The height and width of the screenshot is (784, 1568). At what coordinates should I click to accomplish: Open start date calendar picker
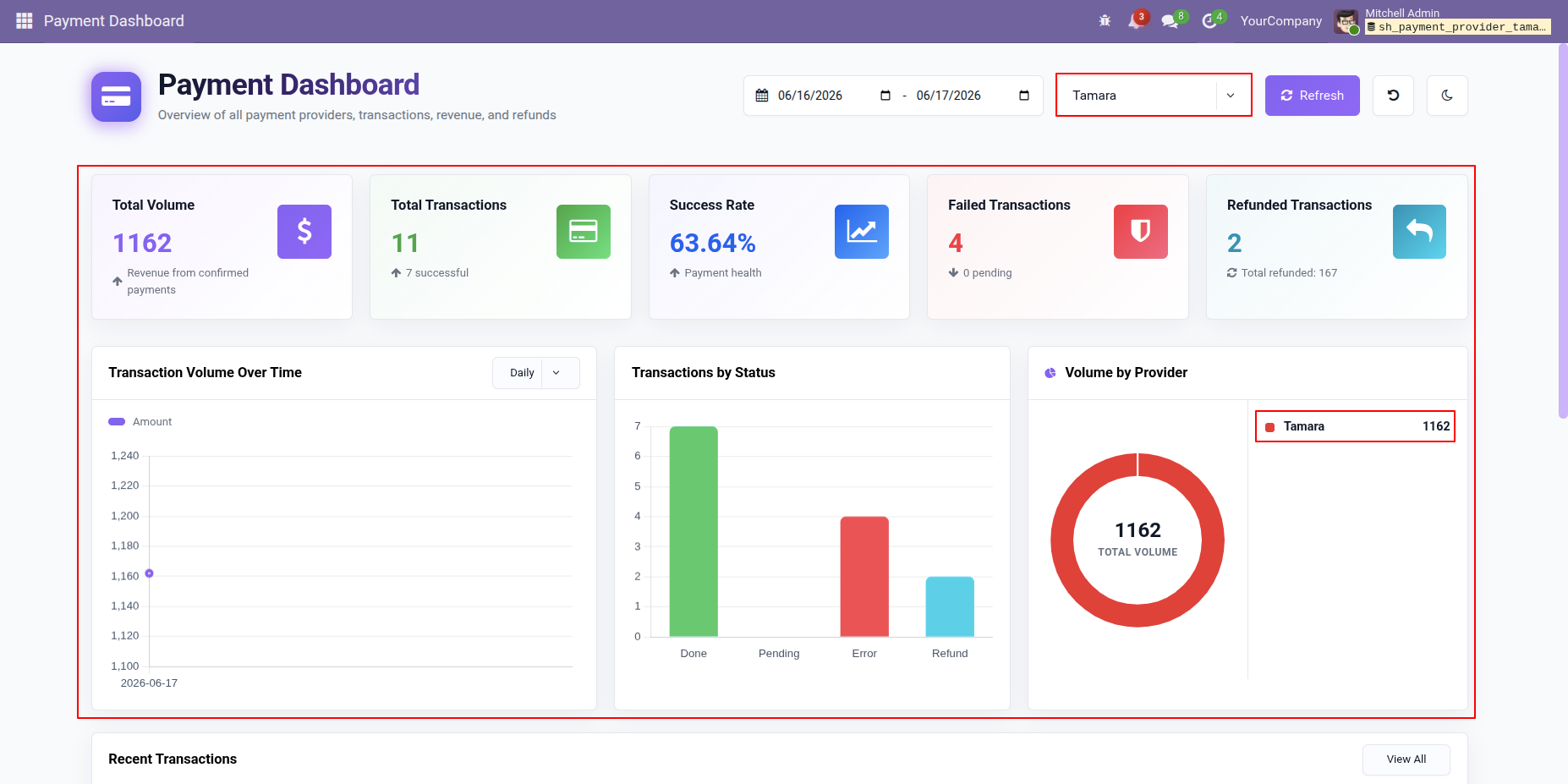tap(885, 96)
